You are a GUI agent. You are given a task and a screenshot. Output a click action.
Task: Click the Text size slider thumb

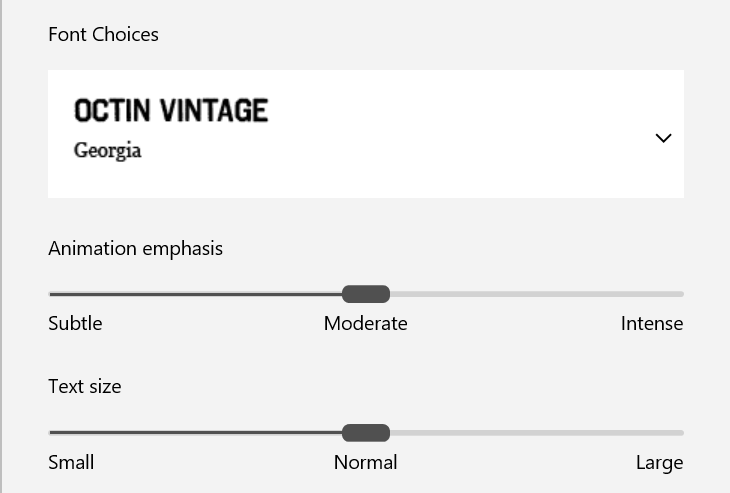pos(366,433)
